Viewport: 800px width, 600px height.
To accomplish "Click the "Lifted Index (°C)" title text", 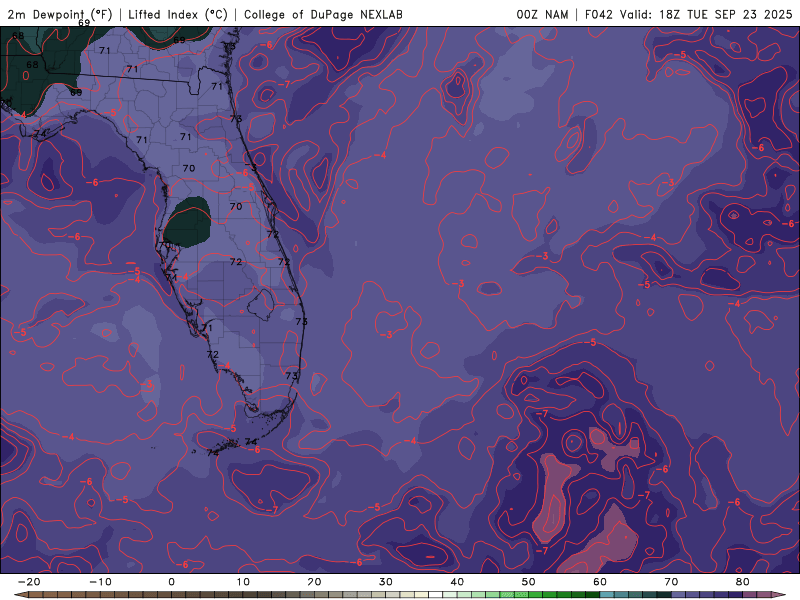I will (178, 14).
